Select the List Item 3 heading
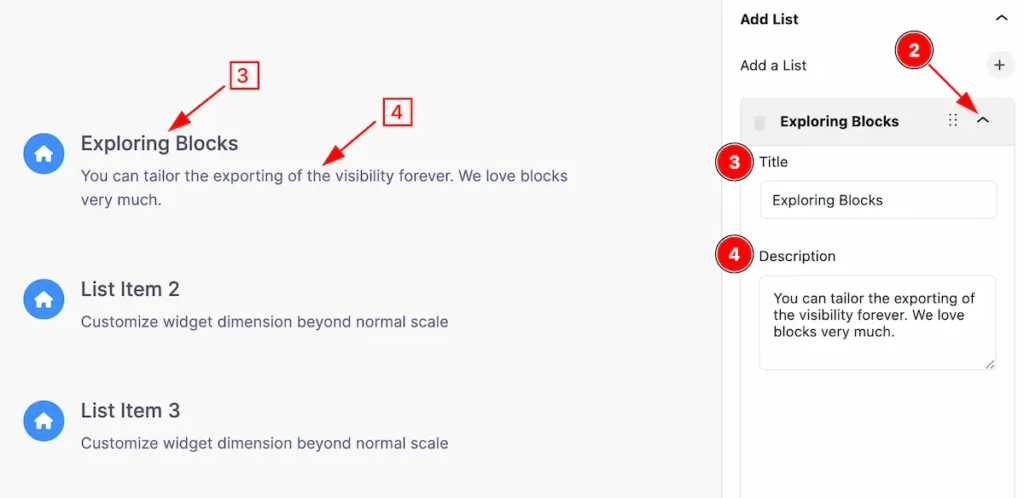The width and height of the screenshot is (1024, 498). pyautogui.click(x=130, y=411)
